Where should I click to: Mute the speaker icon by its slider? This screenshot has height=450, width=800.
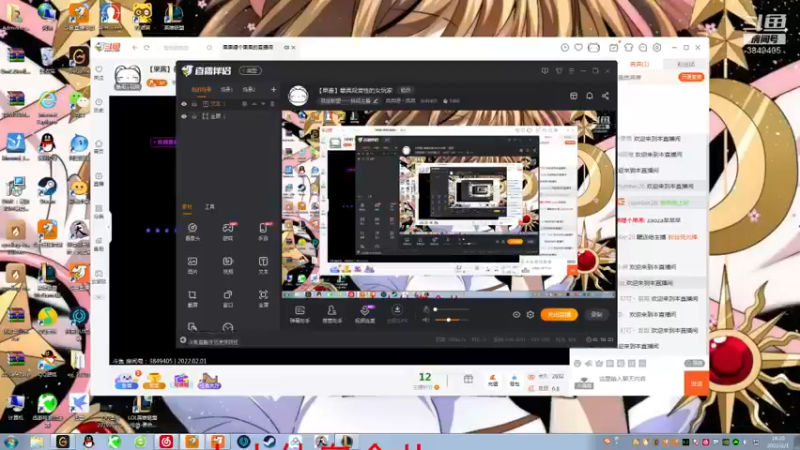426,320
